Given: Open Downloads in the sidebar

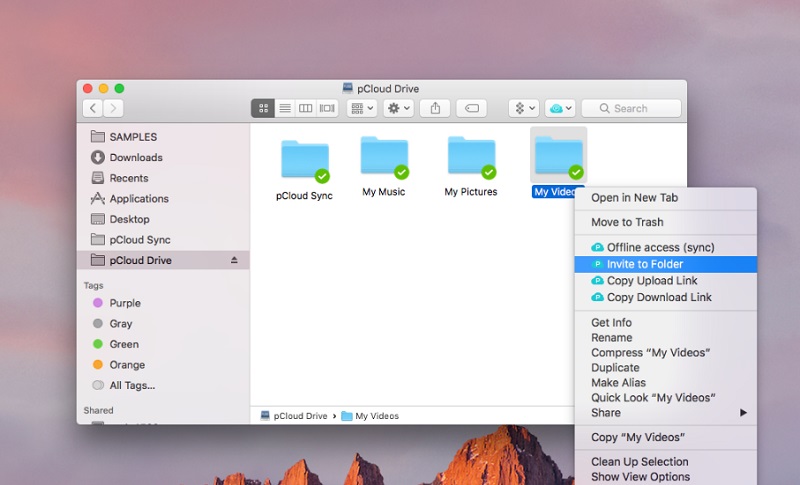Looking at the screenshot, I should (136, 157).
